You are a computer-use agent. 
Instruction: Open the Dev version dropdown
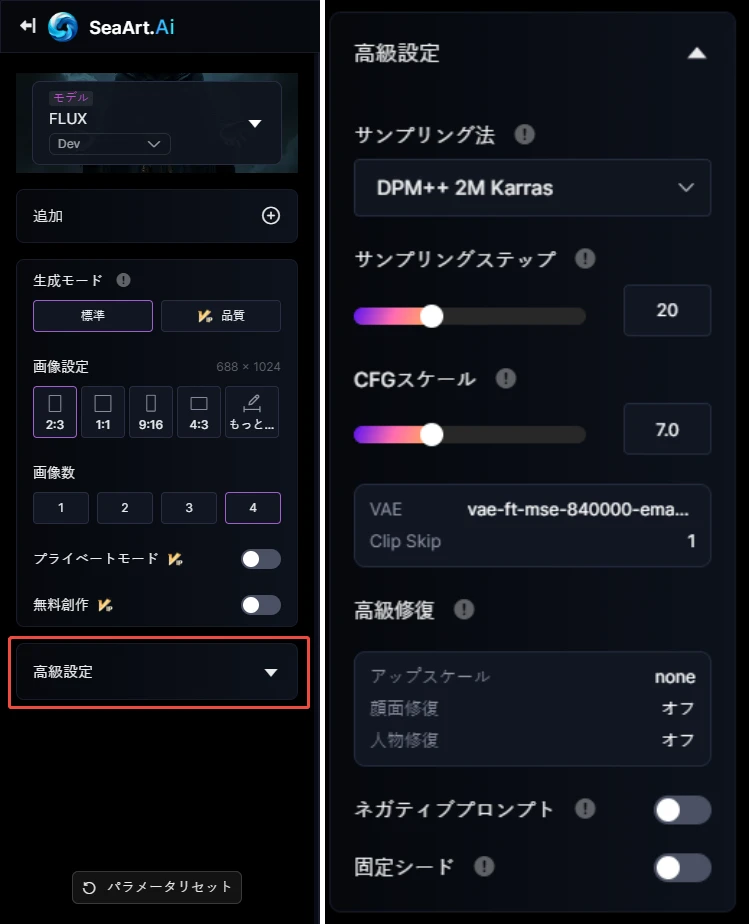pos(110,144)
